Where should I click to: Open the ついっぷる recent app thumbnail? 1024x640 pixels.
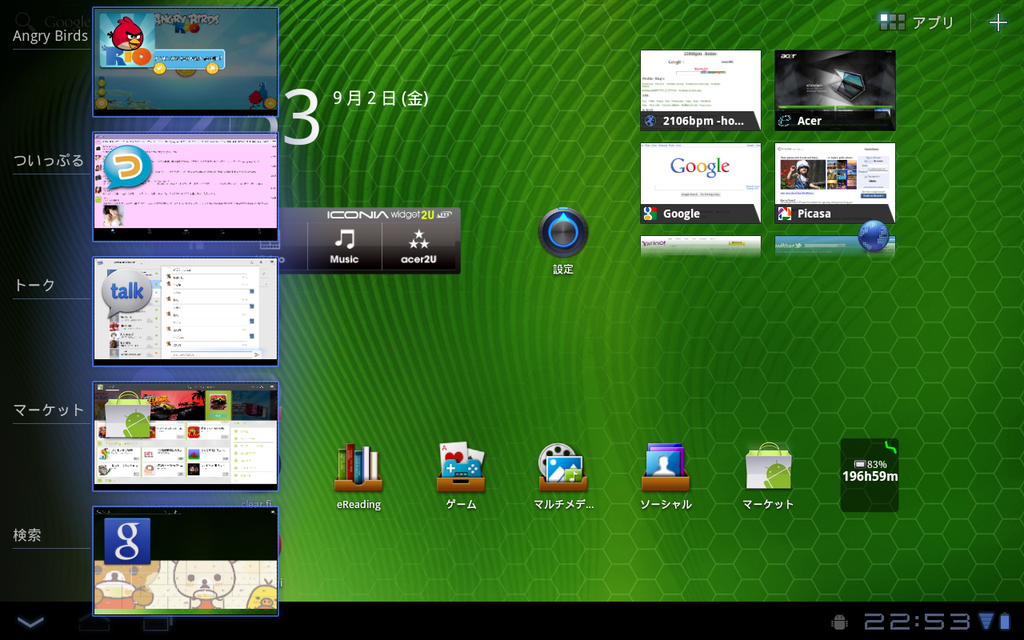[x=185, y=187]
